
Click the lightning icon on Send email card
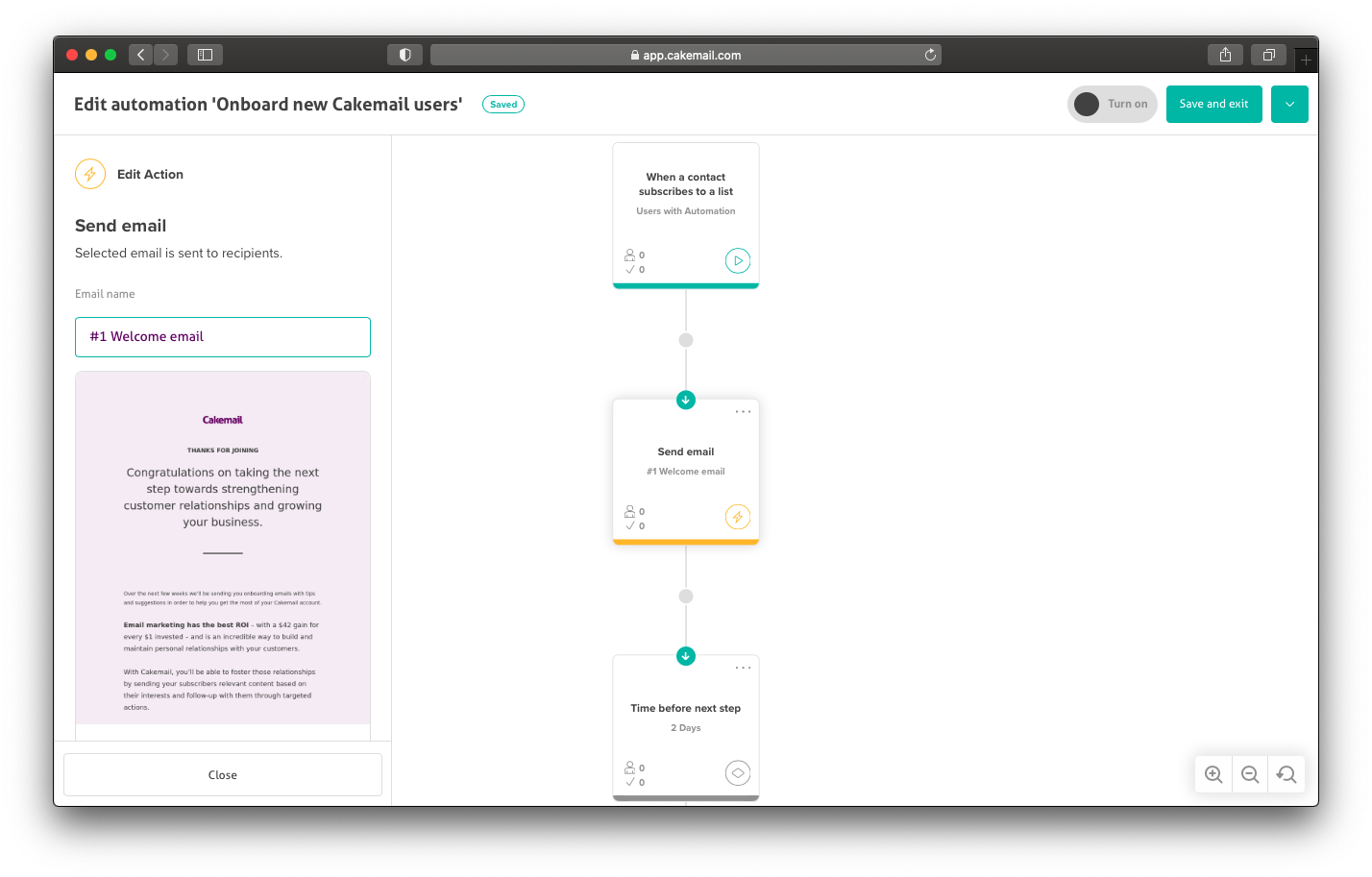coord(738,517)
